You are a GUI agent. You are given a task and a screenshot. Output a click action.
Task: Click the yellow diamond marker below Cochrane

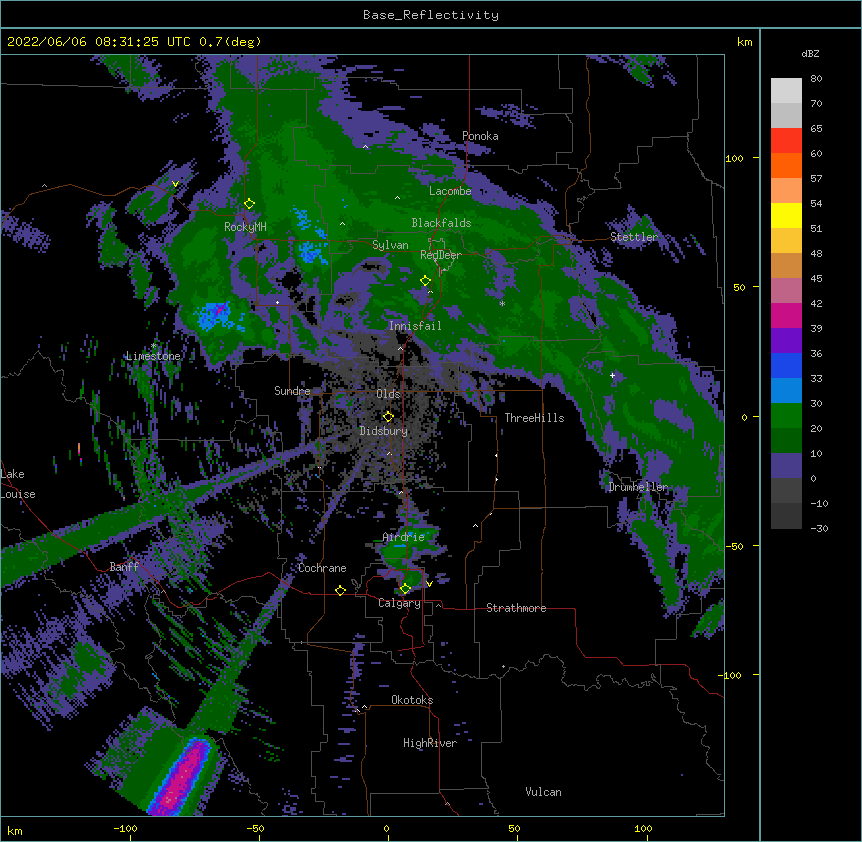click(340, 590)
